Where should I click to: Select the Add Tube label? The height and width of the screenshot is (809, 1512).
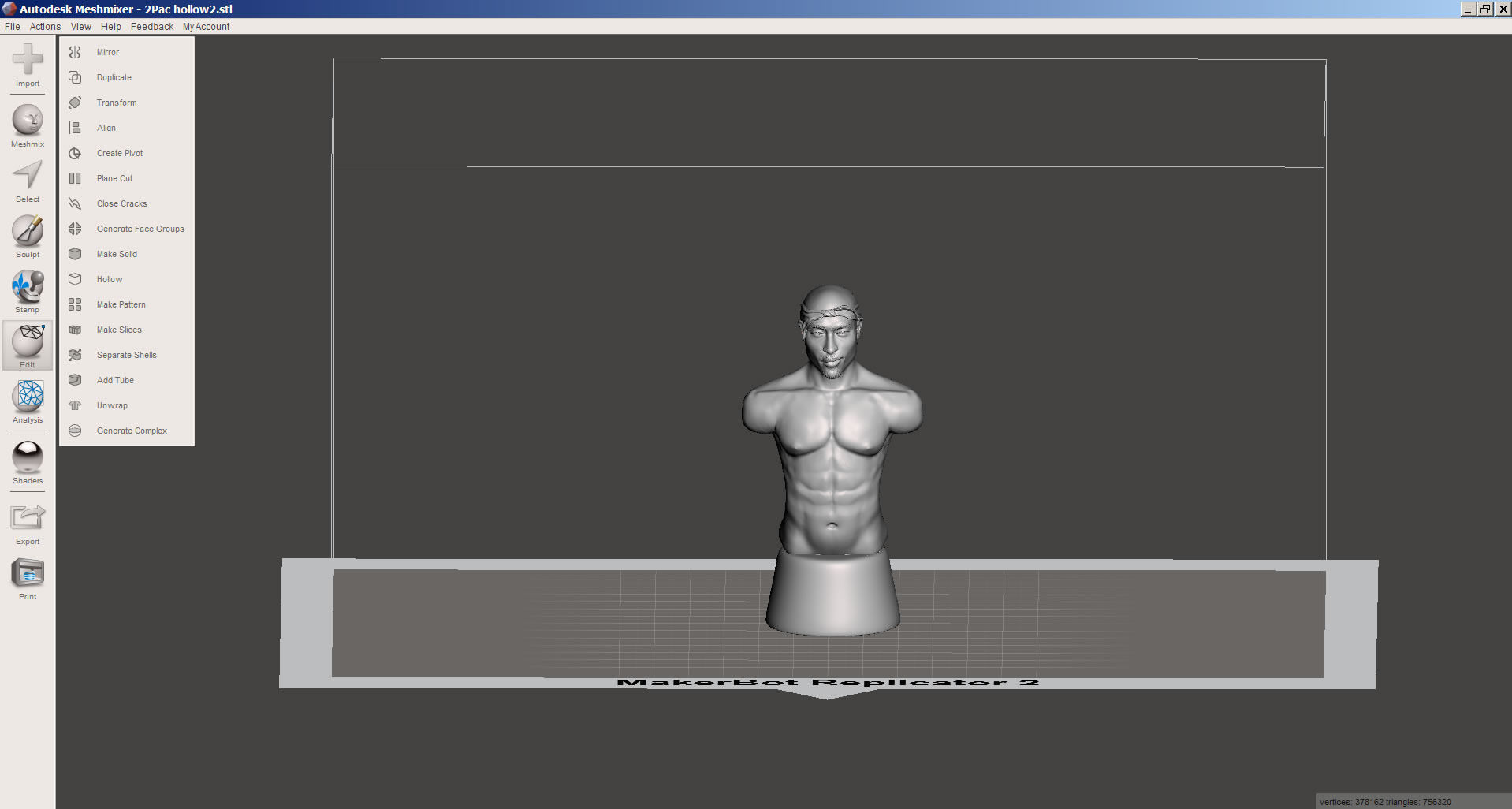(115, 380)
